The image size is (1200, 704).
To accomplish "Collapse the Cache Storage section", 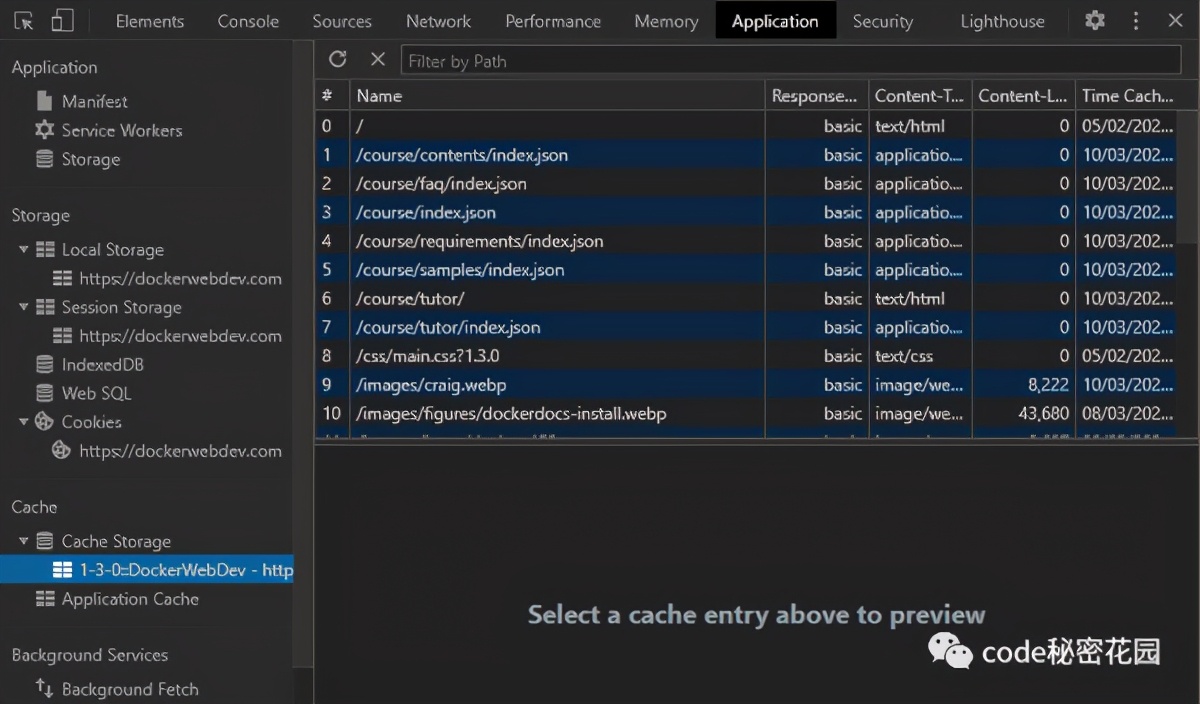I will (x=22, y=540).
